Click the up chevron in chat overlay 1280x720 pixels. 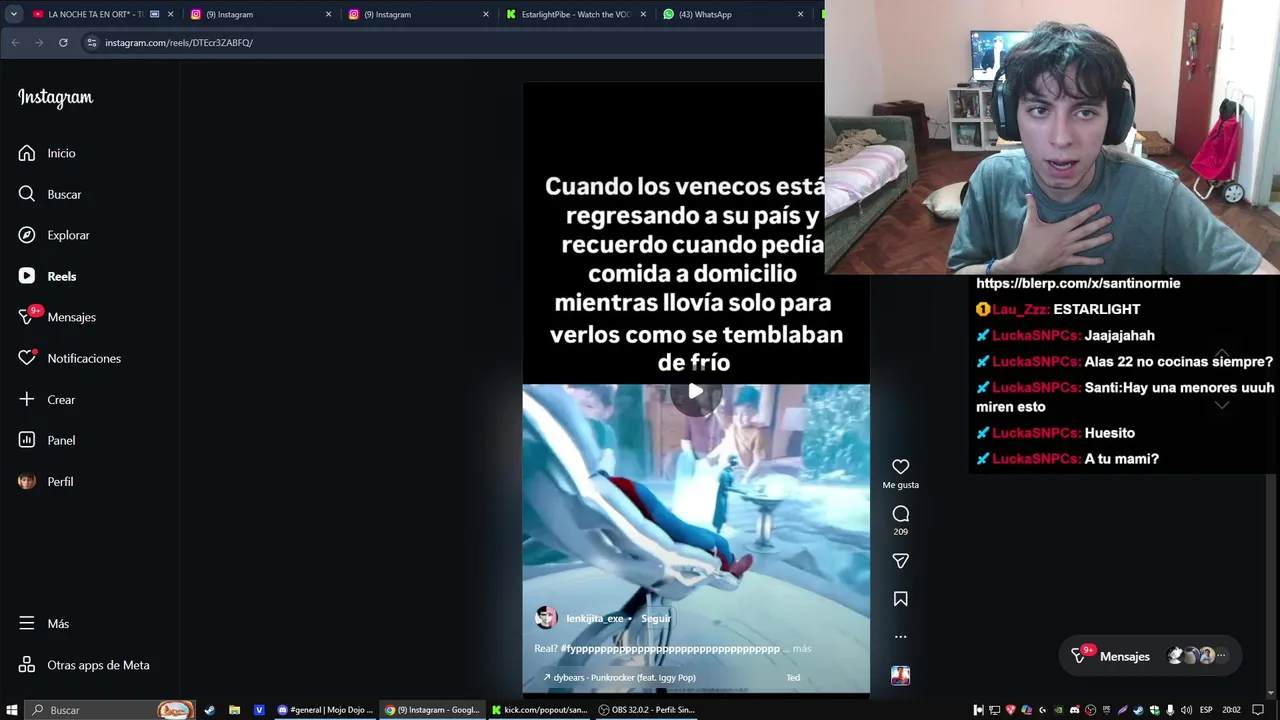coord(1222,354)
